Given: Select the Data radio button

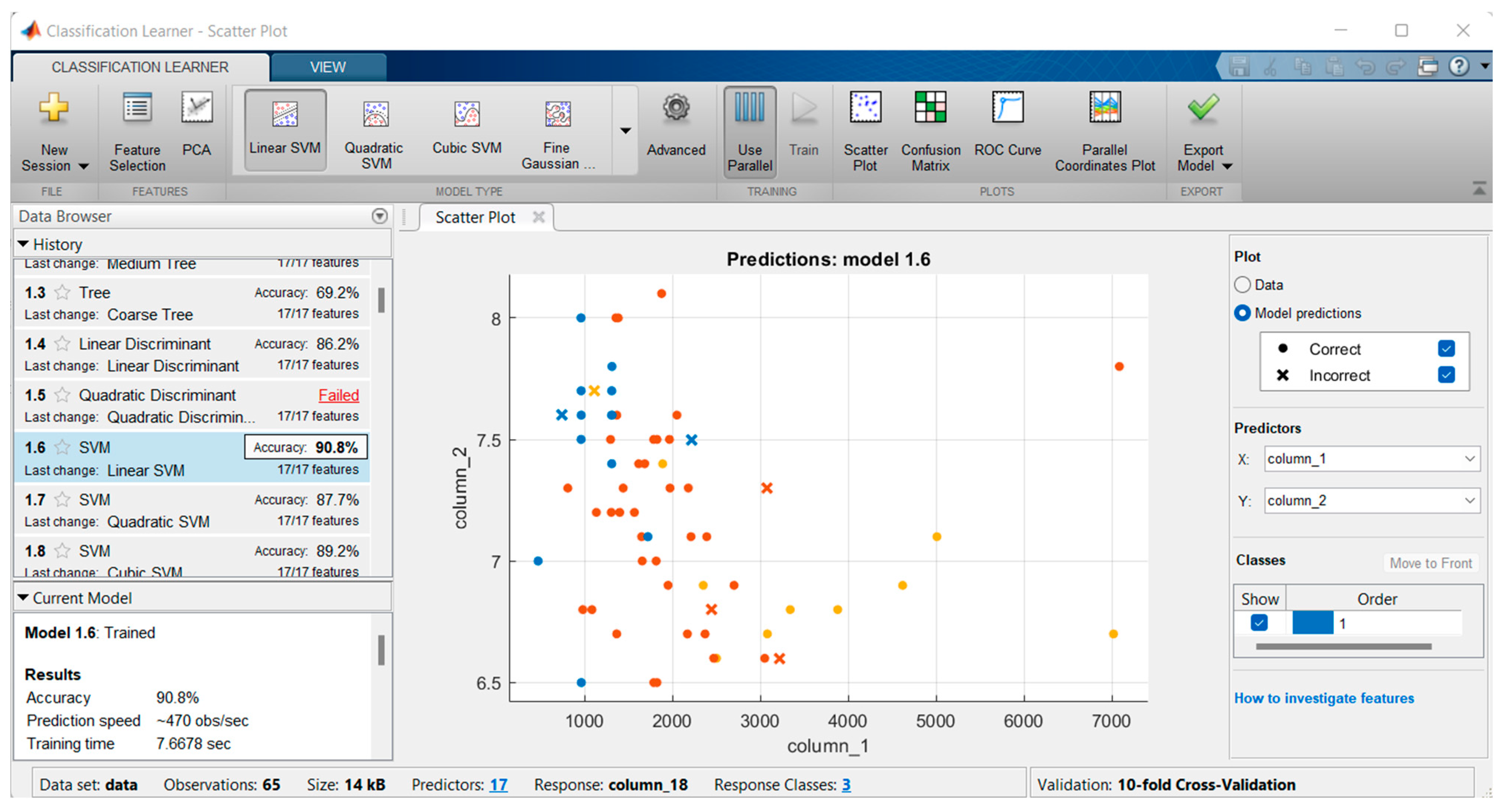Looking at the screenshot, I should click(1242, 285).
